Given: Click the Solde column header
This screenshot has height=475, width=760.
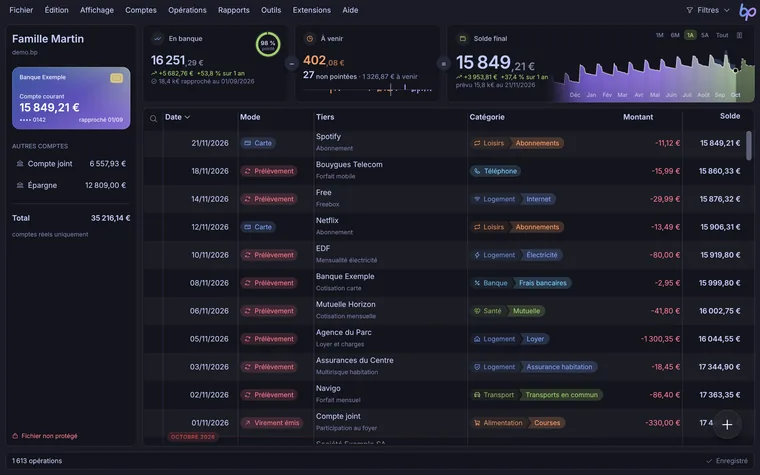Looking at the screenshot, I should [x=730, y=116].
